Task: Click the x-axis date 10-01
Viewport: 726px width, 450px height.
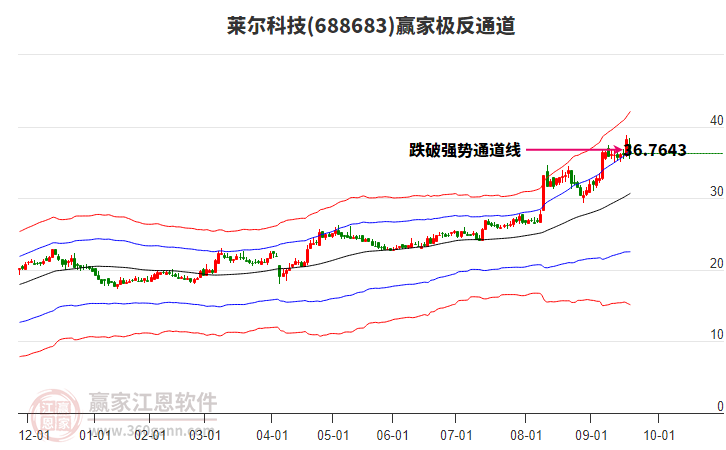Action: coord(659,435)
